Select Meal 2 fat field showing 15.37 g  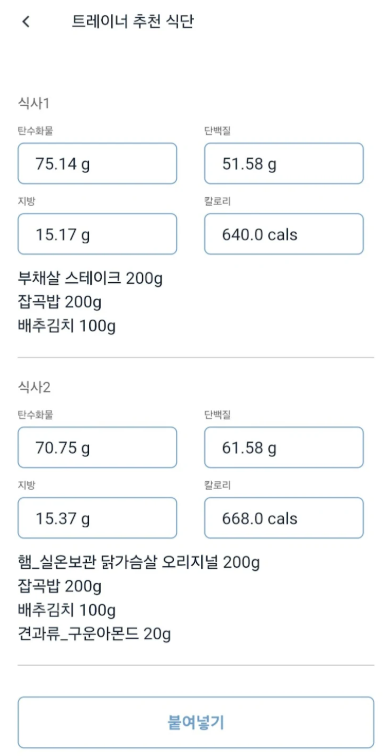pyautogui.click(x=97, y=518)
